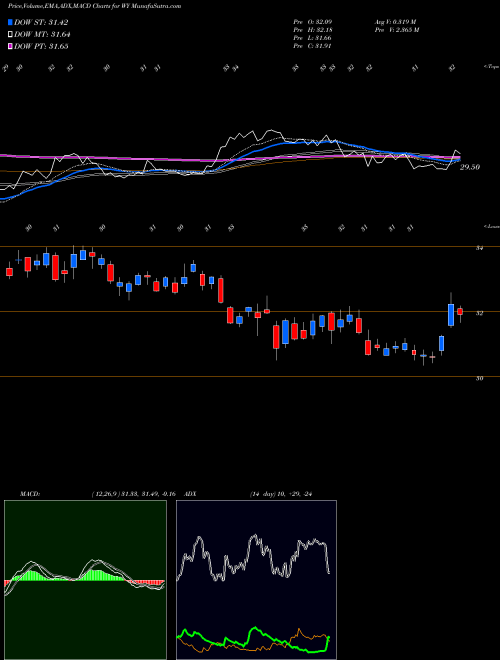This screenshot has height=660, width=500.
Task: Click the 'Pre V: 2.365 M' volume text
Action: click(x=396, y=30)
